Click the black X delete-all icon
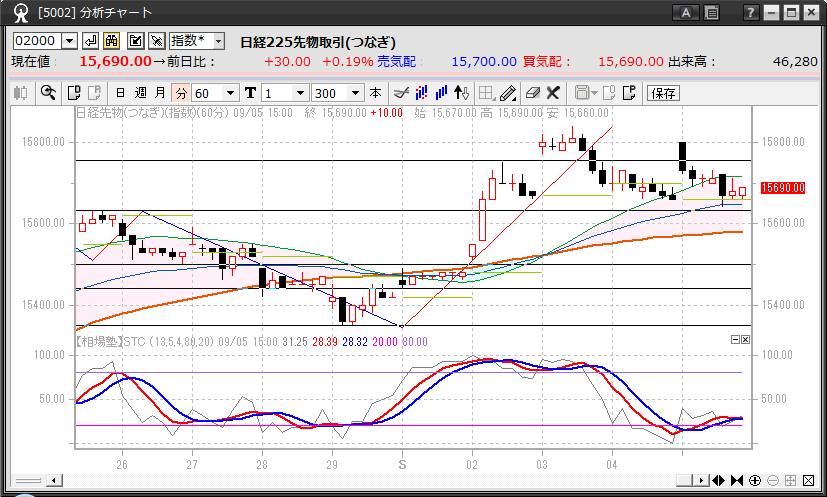The image size is (827, 497). click(x=552, y=93)
